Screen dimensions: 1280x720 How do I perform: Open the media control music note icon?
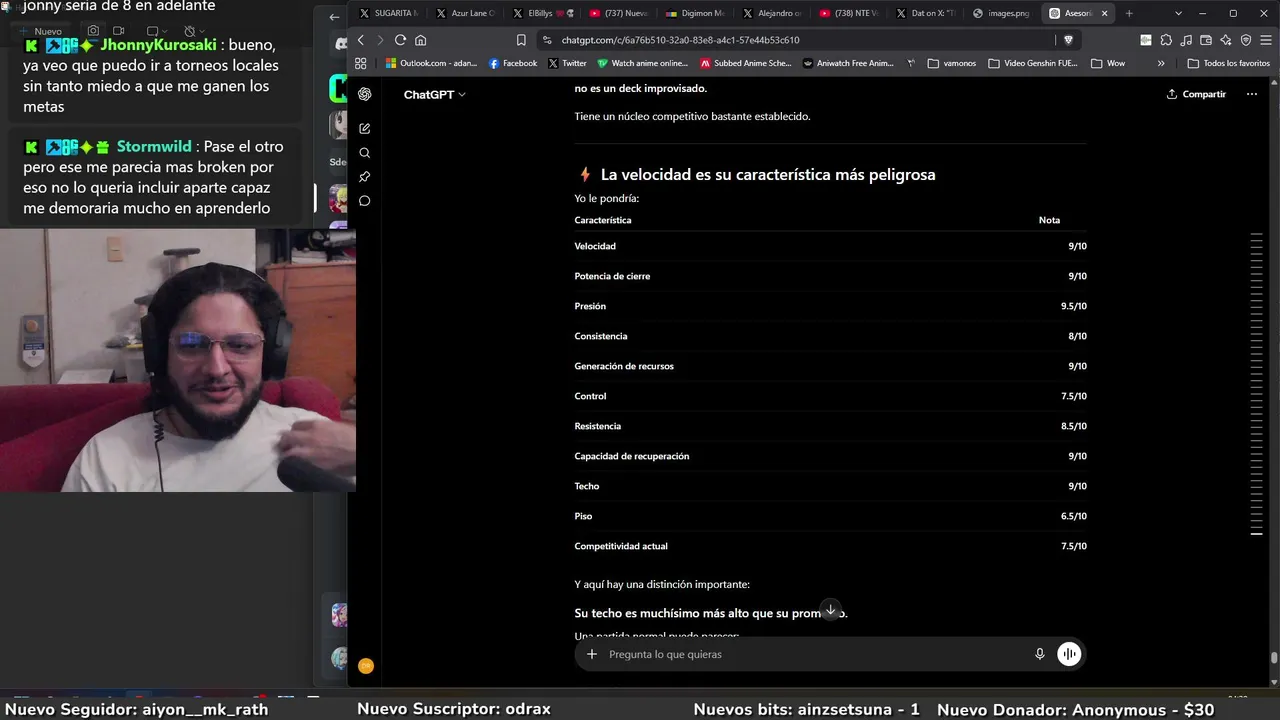pos(1186,40)
